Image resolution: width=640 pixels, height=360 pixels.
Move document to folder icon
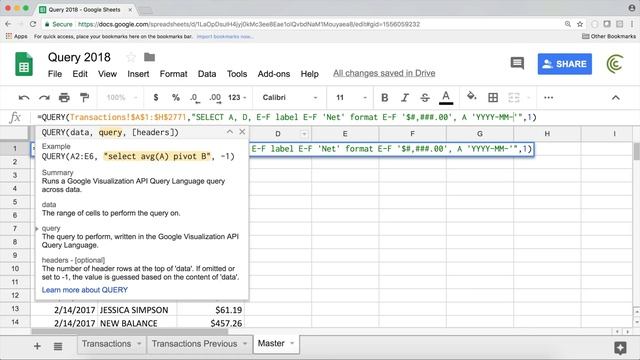(x=149, y=57)
